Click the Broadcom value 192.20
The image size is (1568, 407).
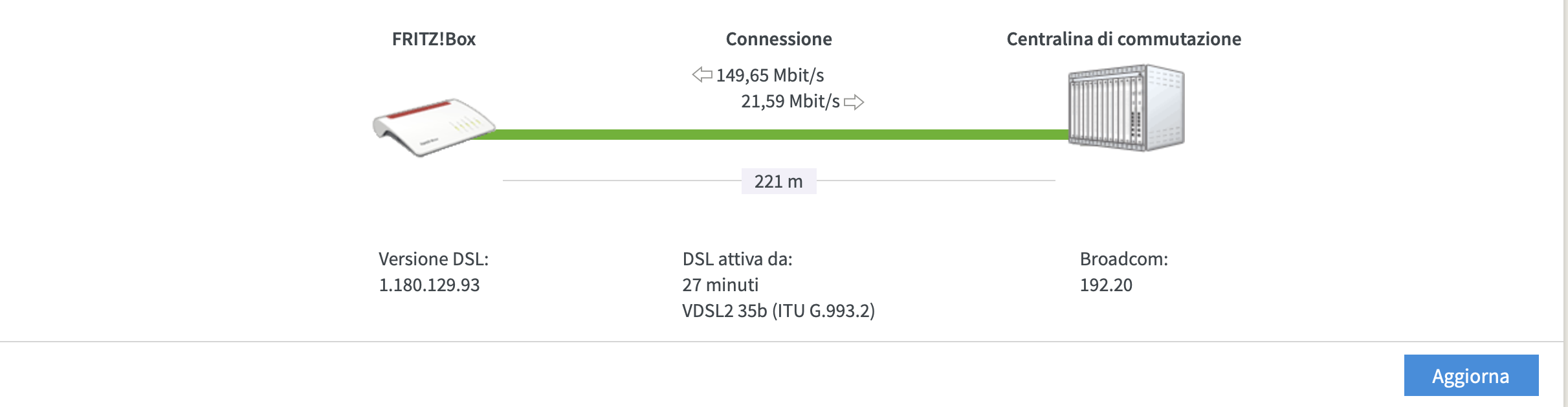coord(1106,285)
